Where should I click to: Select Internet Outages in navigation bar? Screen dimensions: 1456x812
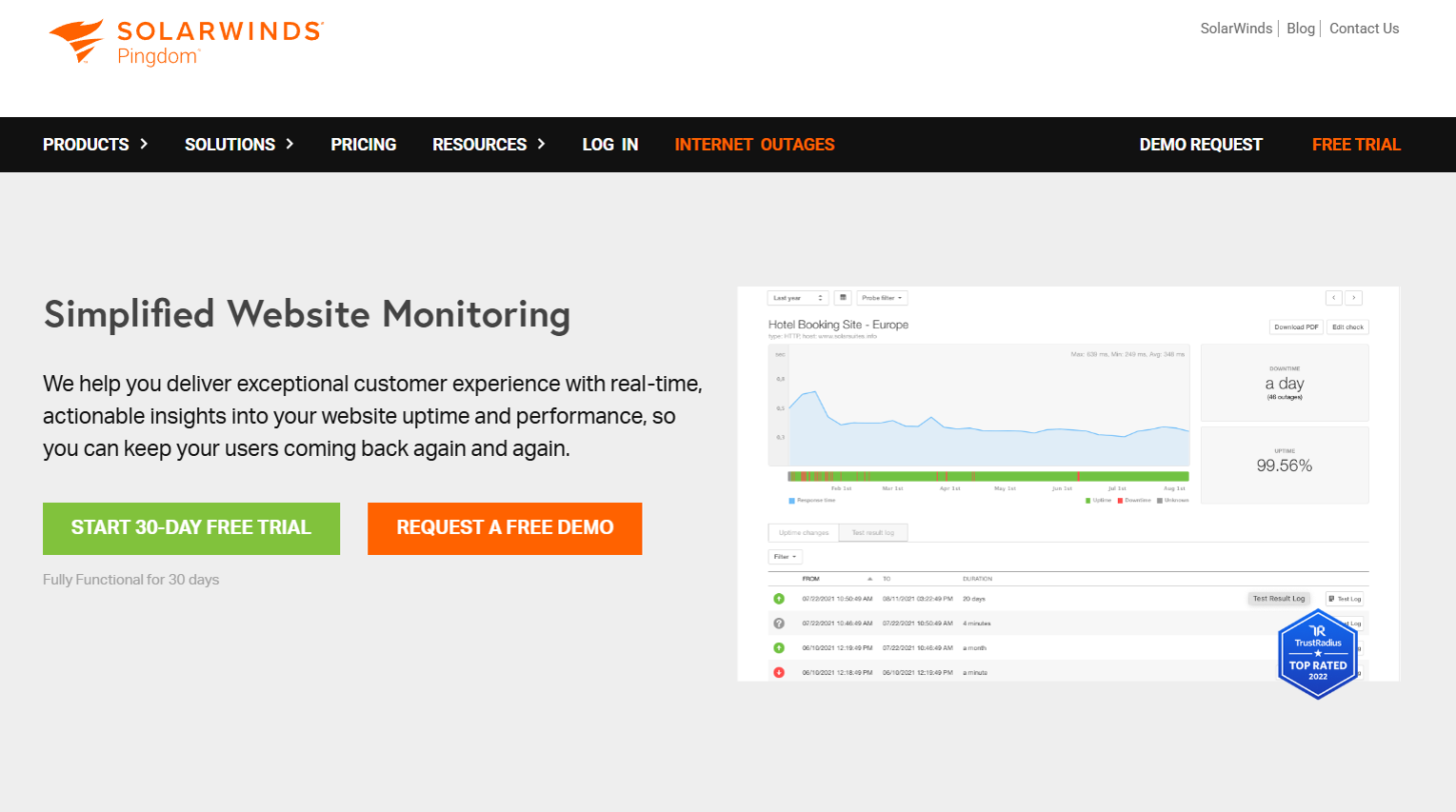tap(754, 145)
